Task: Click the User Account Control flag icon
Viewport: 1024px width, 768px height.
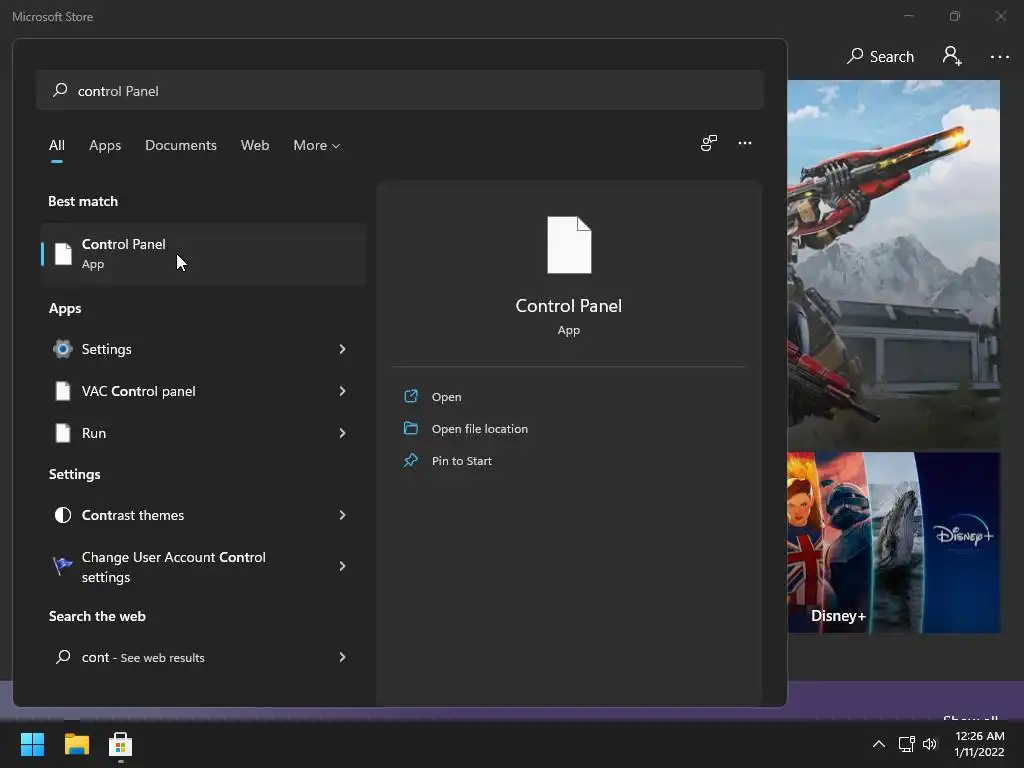Action: coord(63,566)
